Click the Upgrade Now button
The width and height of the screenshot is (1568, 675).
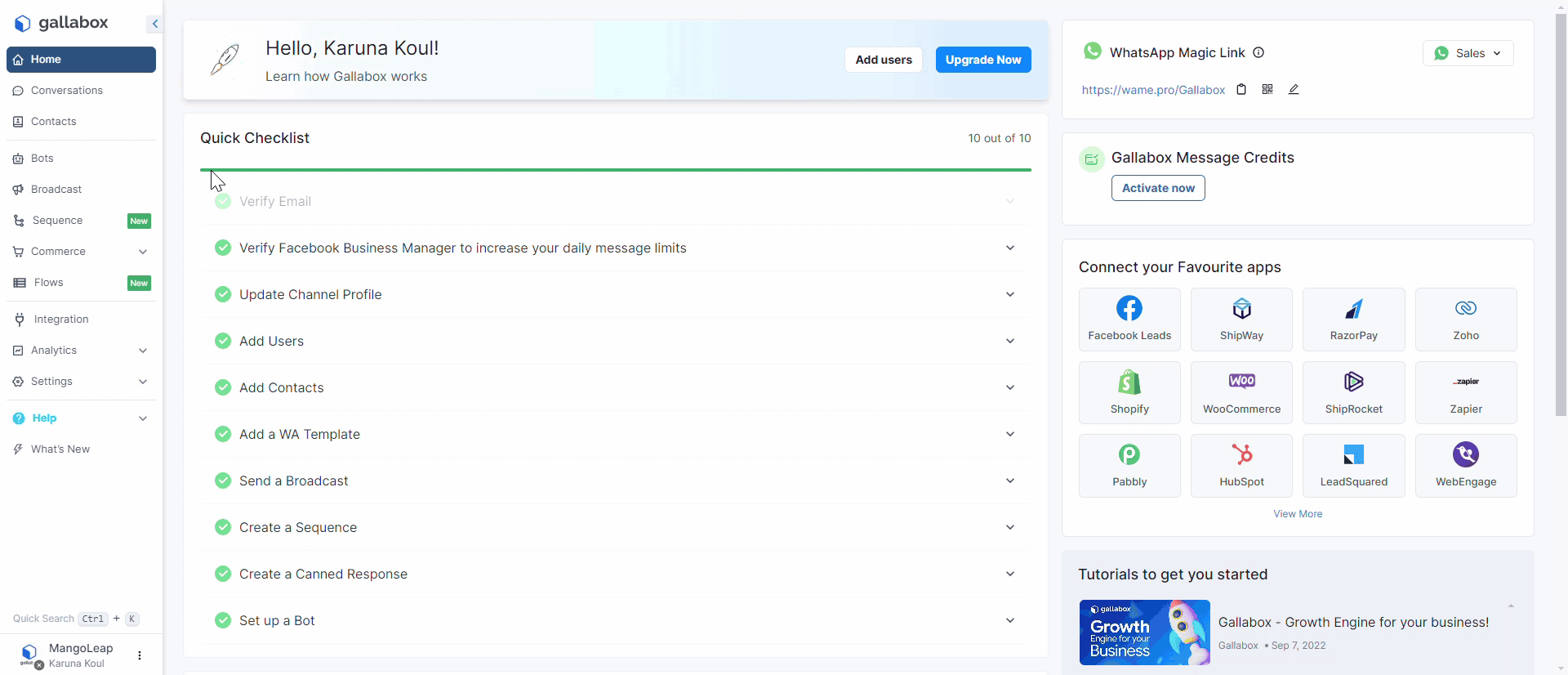coord(983,60)
